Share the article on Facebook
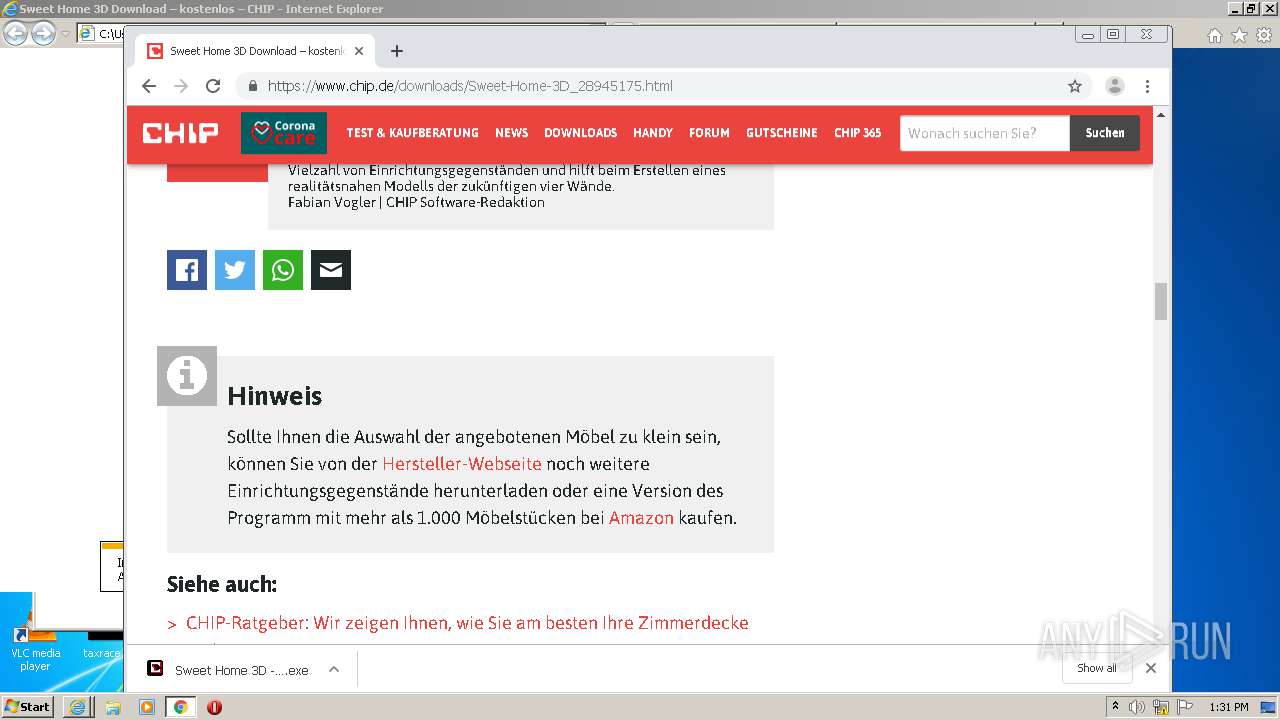1280x720 pixels. coord(187,270)
